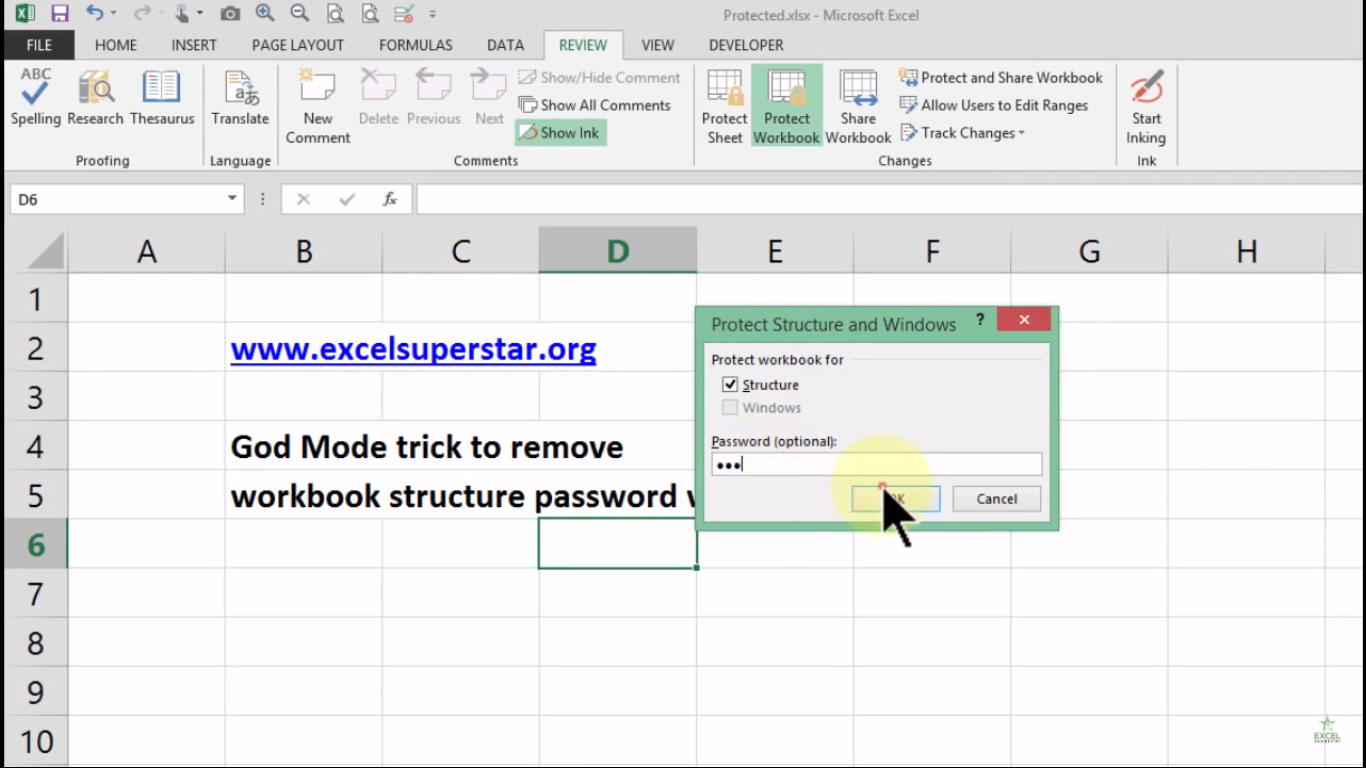Click the dialog Help question mark
1366x768 pixels.
pyautogui.click(x=980, y=320)
